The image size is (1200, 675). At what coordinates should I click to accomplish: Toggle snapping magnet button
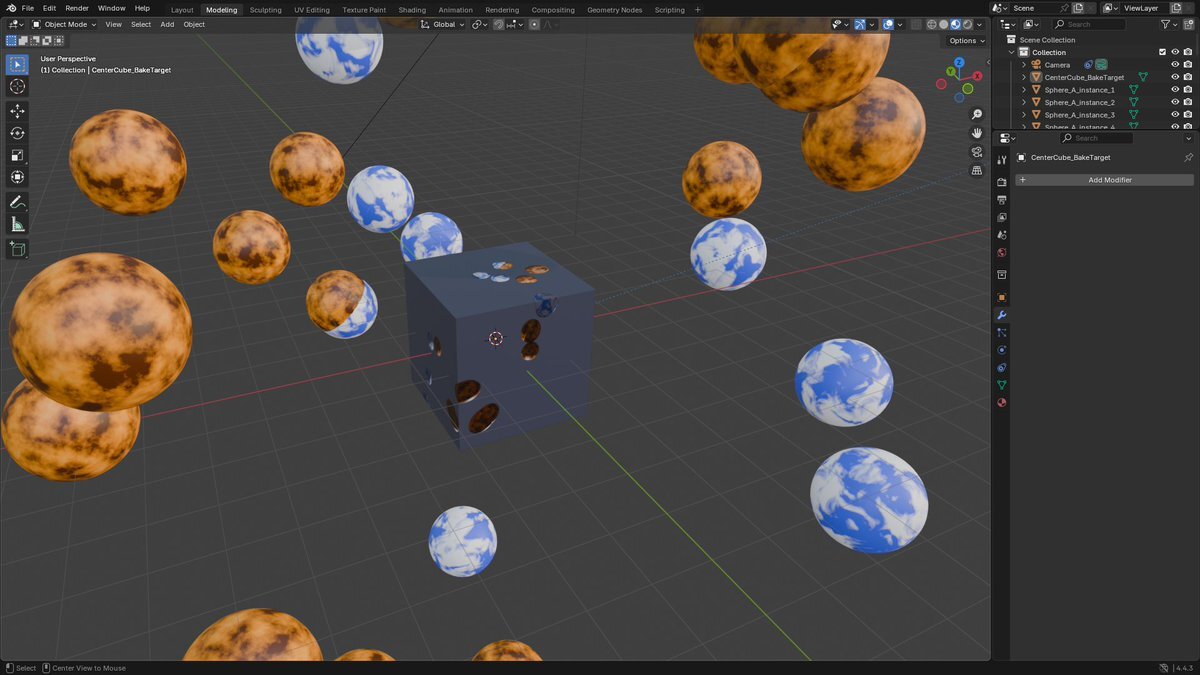click(x=498, y=24)
